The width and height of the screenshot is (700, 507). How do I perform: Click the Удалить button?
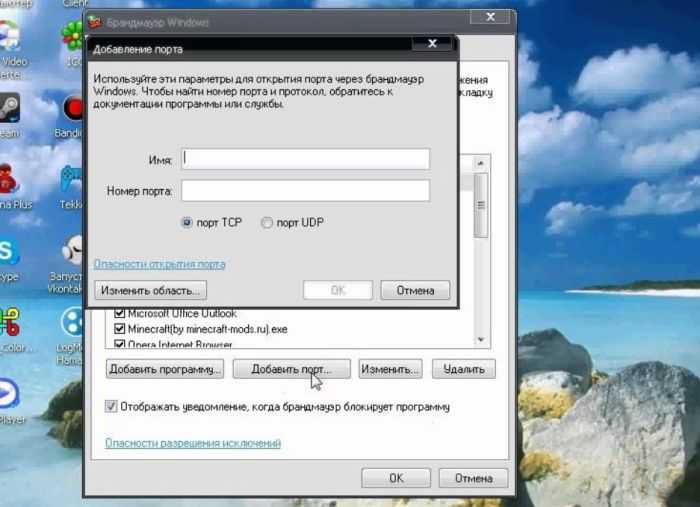coord(463,369)
